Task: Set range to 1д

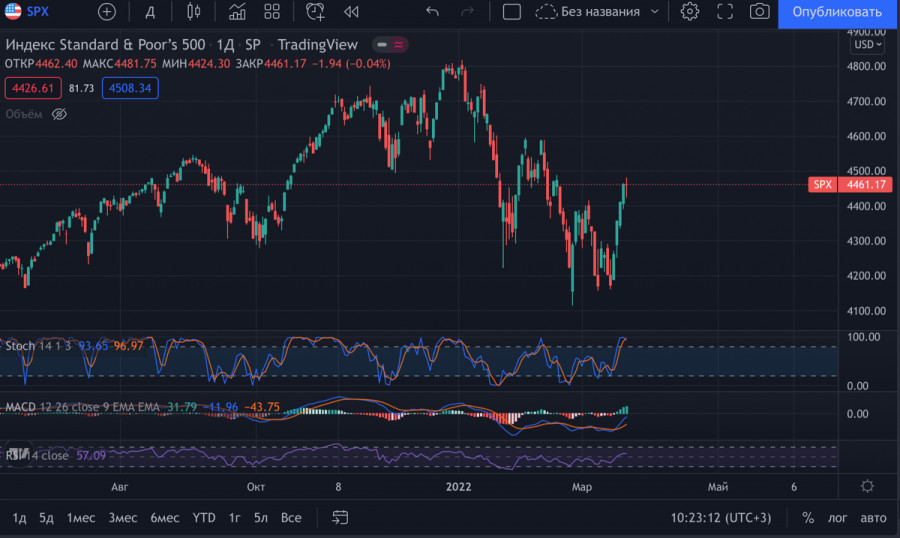Action: click(19, 518)
